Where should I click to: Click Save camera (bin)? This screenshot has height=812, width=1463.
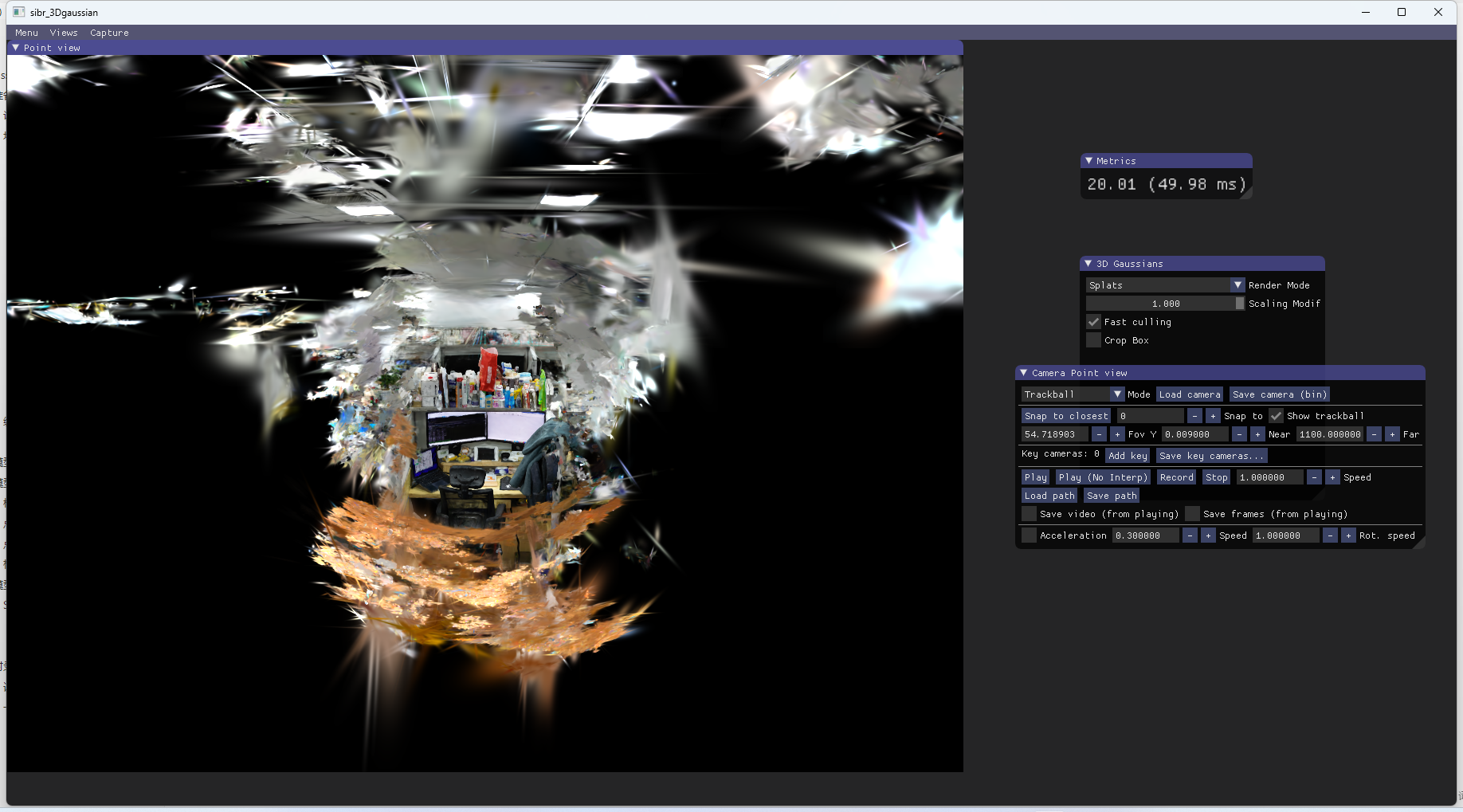(1278, 394)
